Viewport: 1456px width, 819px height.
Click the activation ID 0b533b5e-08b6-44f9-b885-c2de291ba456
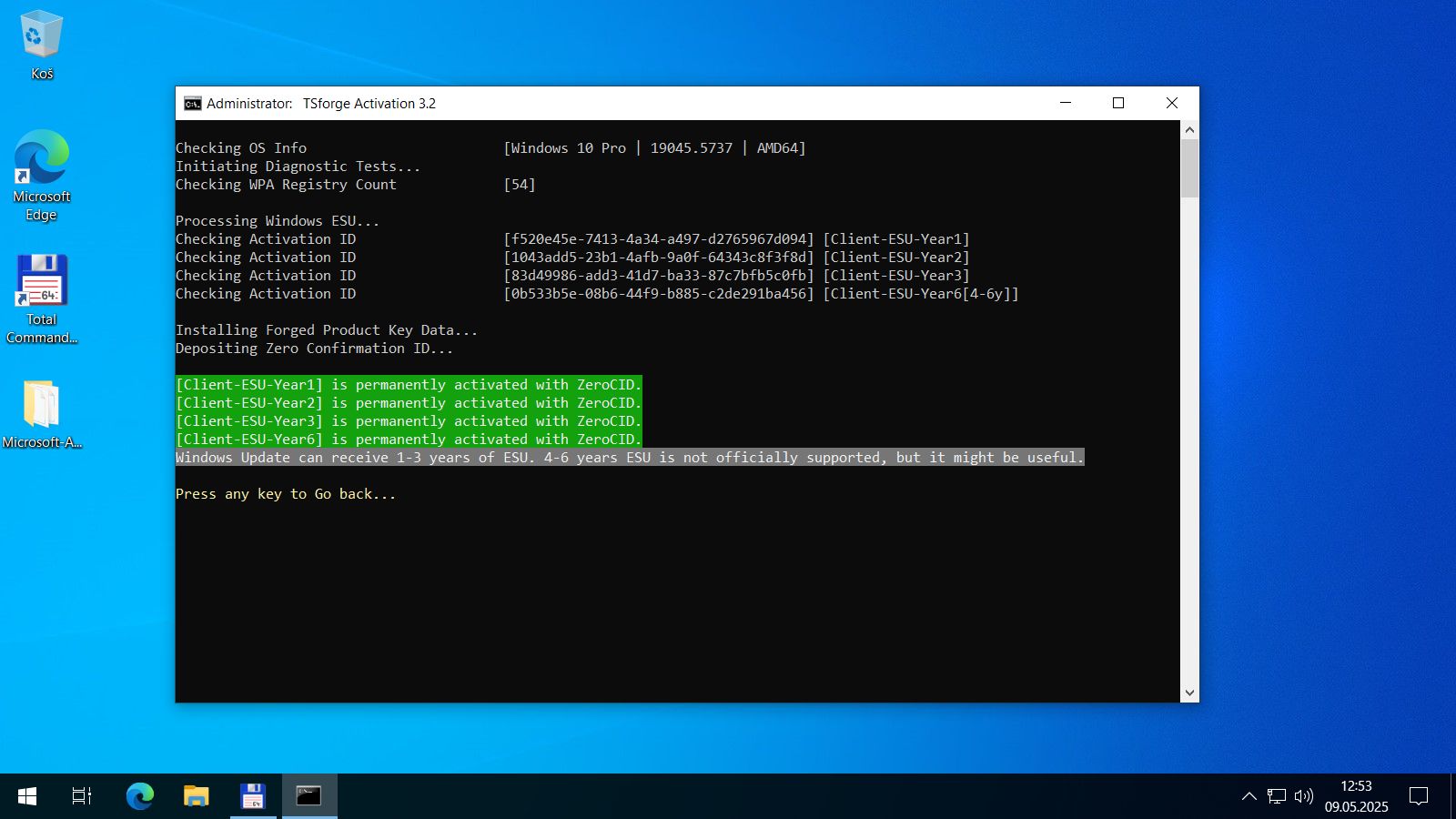pyautogui.click(x=659, y=294)
